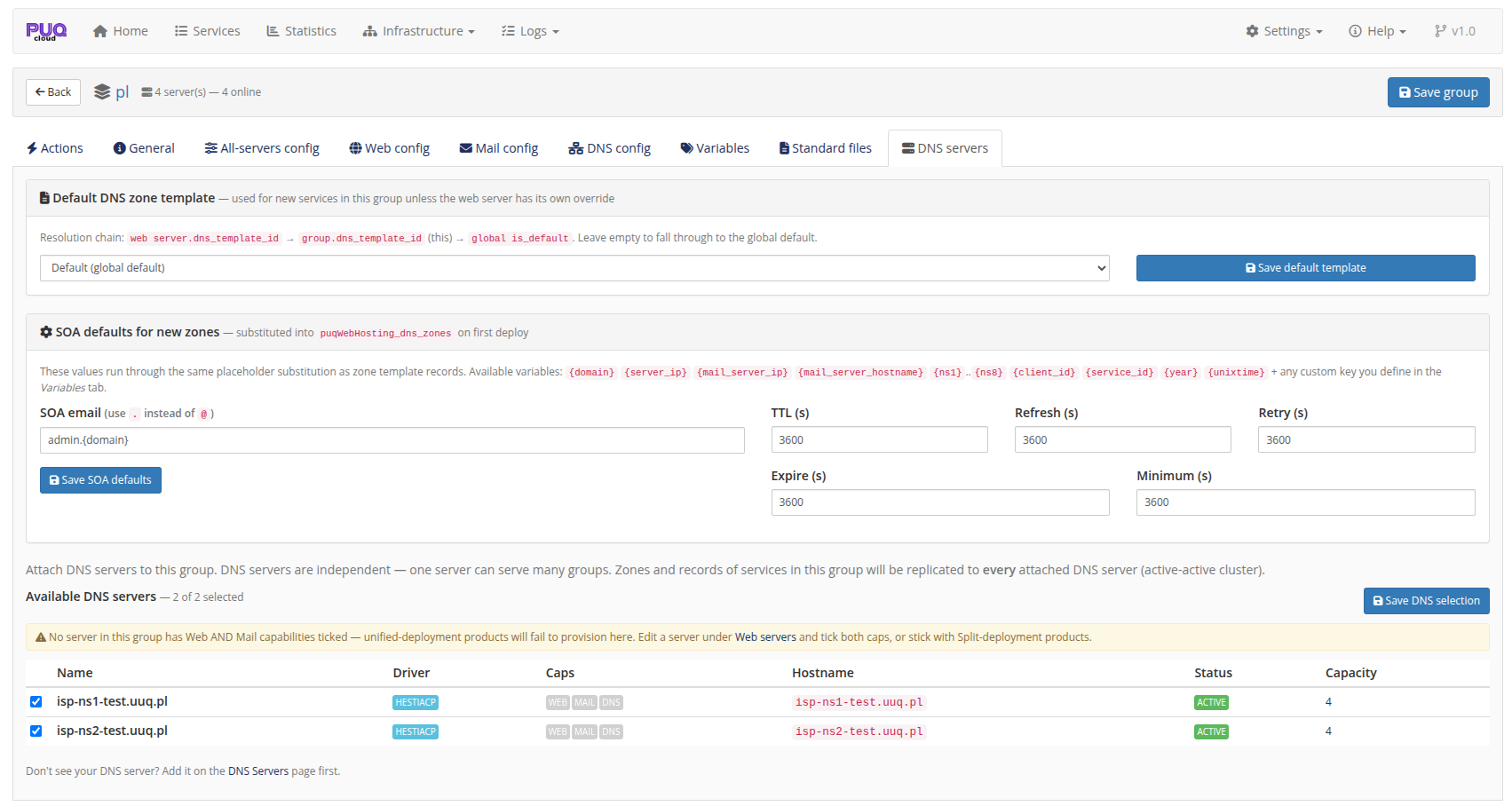
Task: Open the Help dropdown
Action: pyautogui.click(x=1377, y=31)
